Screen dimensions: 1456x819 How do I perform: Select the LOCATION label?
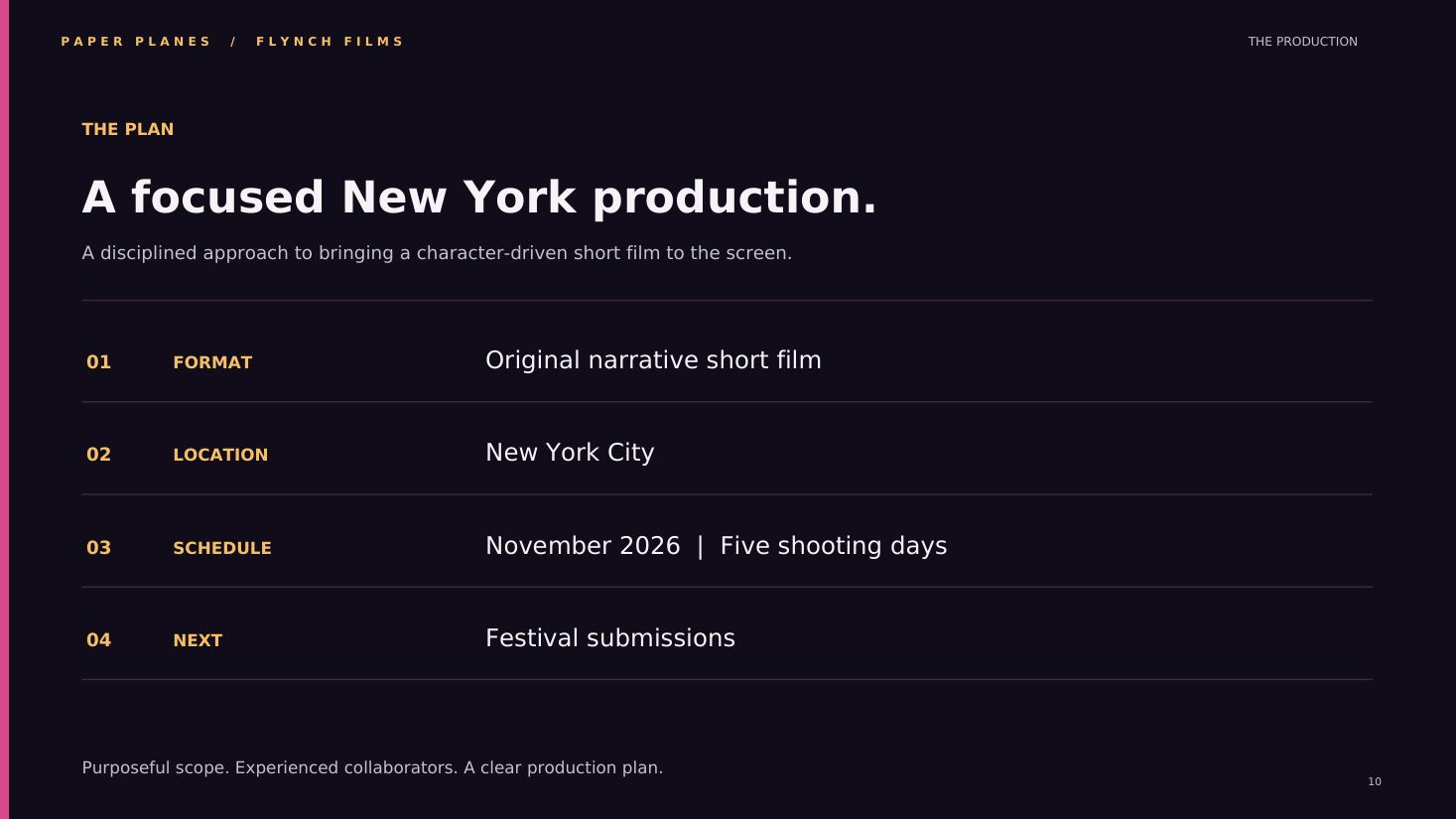[x=220, y=455]
